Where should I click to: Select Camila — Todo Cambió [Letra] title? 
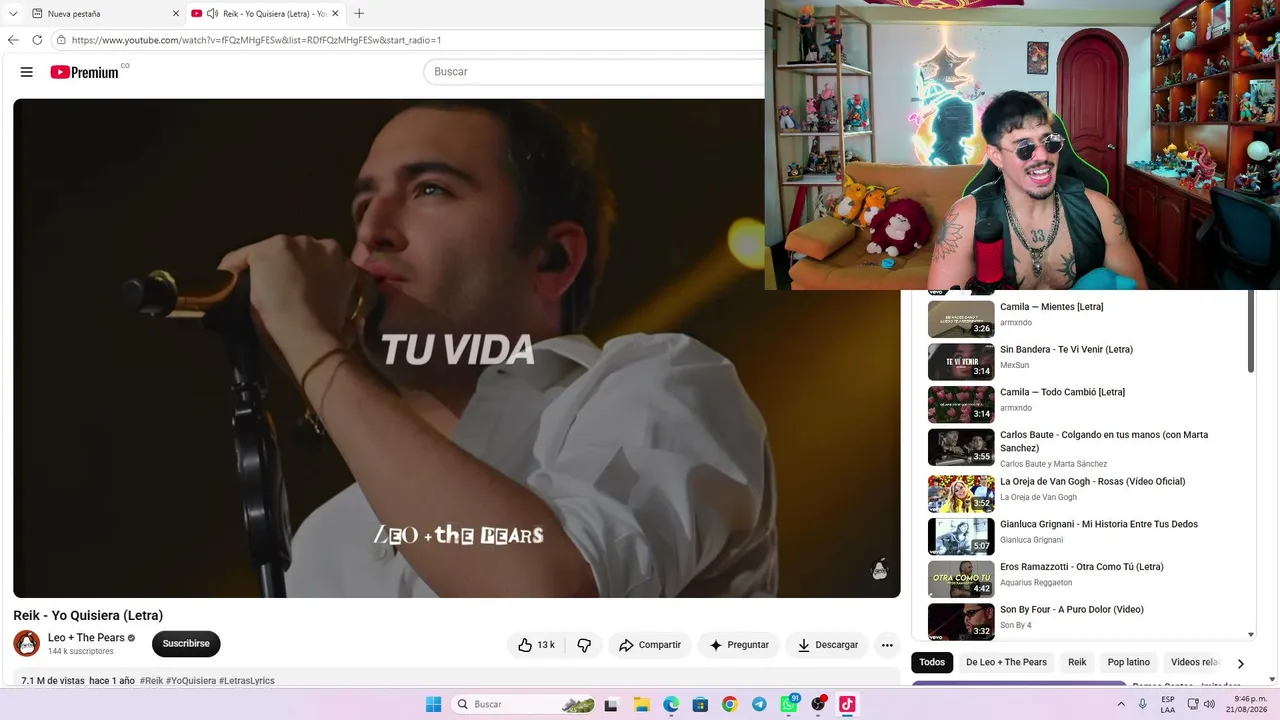click(x=1062, y=392)
